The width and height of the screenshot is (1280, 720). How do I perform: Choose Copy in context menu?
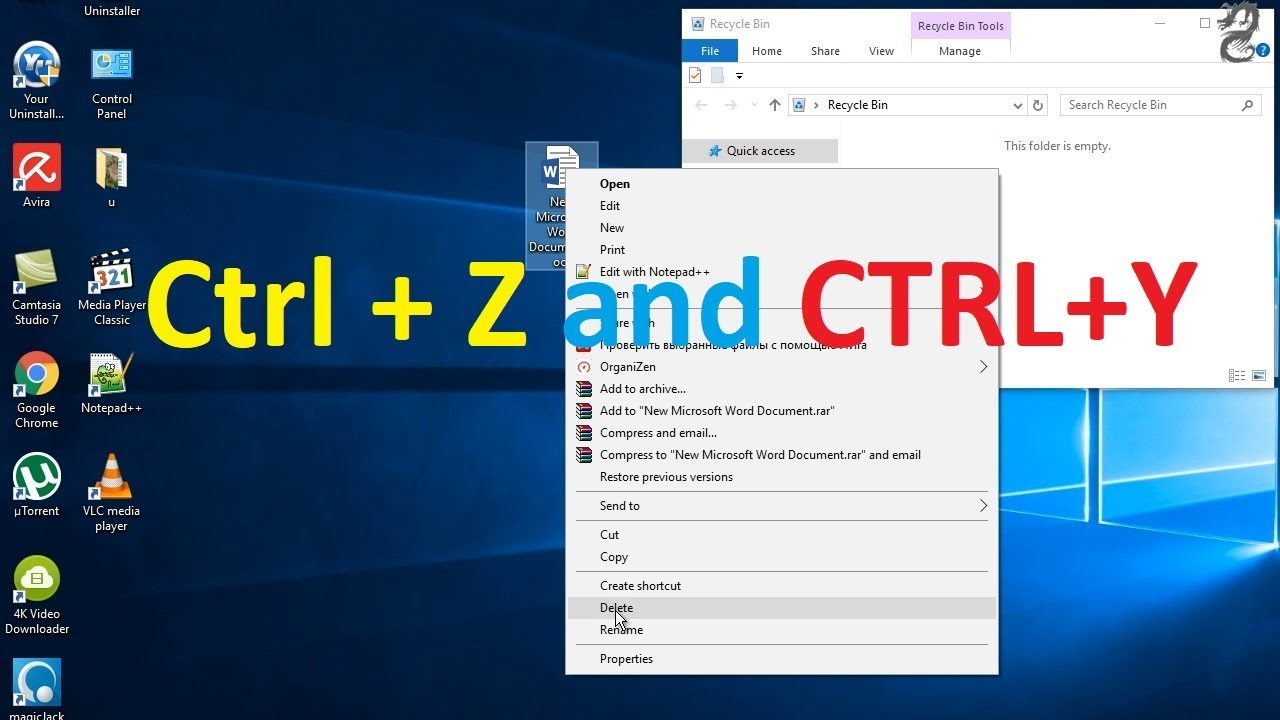[782, 557]
